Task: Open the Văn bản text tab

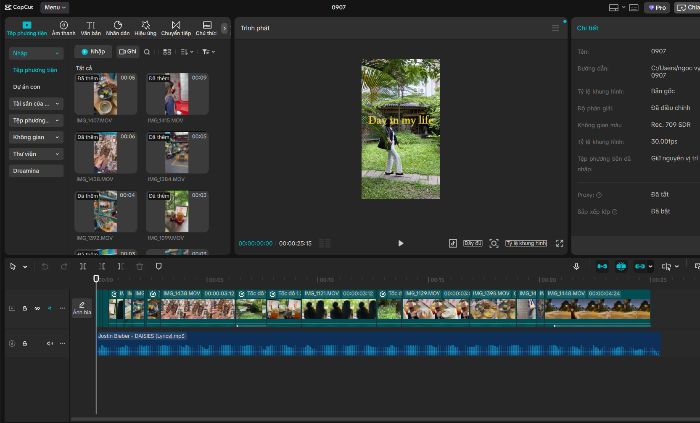Action: [x=91, y=28]
